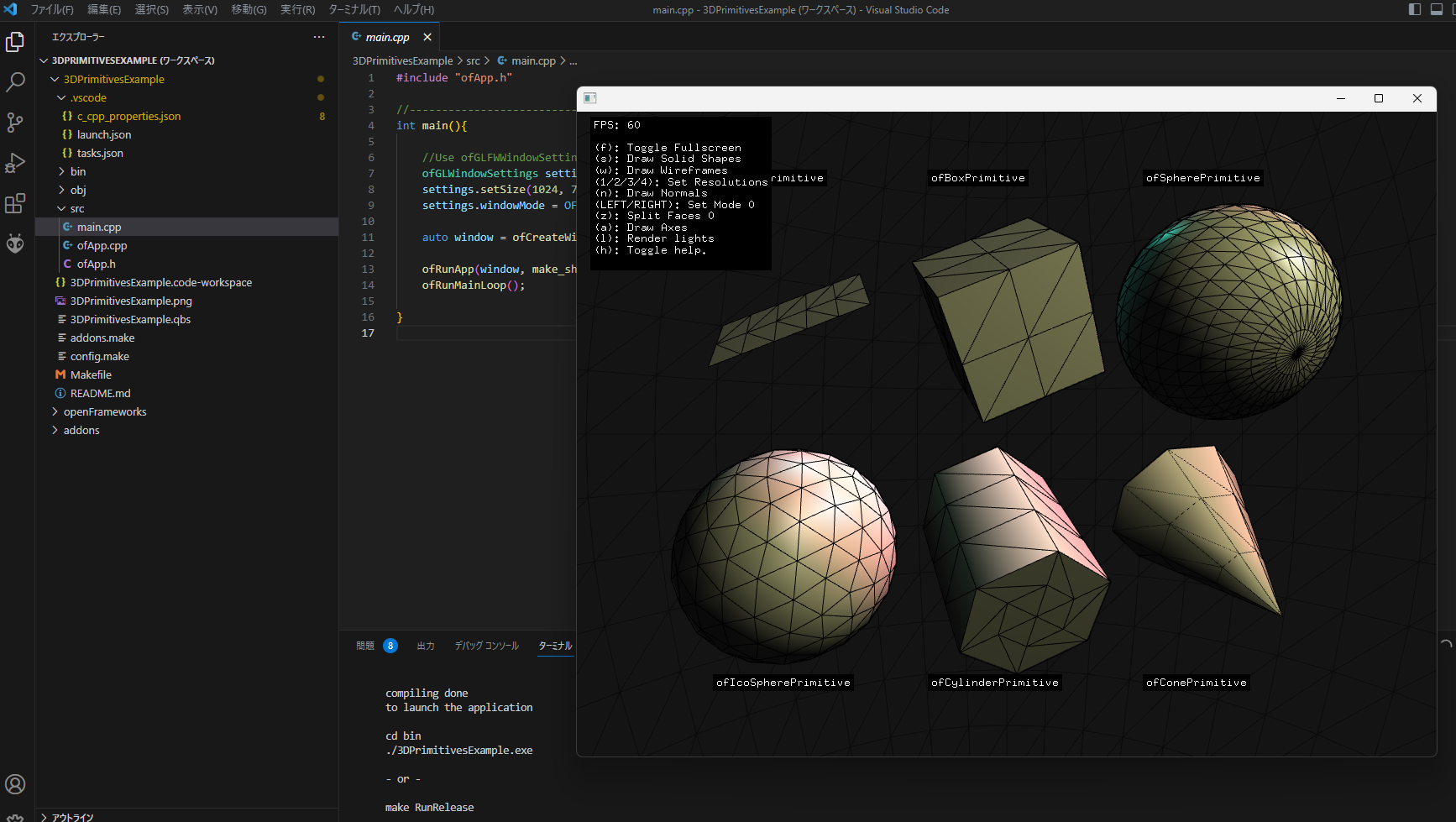
Task: Select main.cpp in the Explorer tree
Action: (x=98, y=226)
